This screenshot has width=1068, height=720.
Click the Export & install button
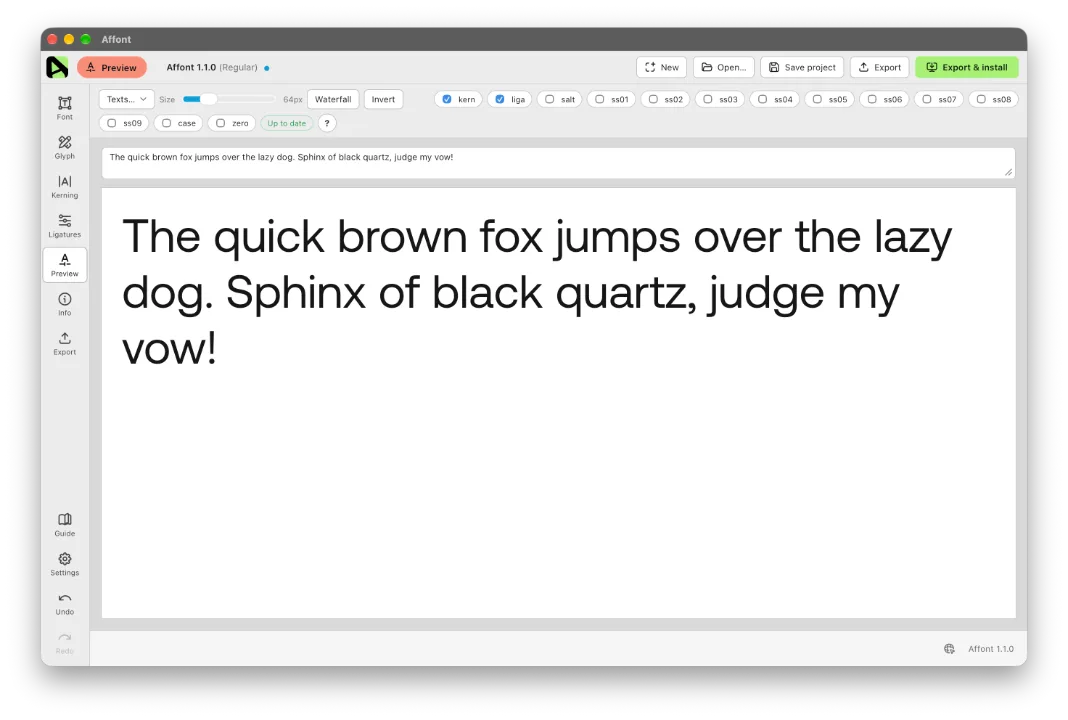pyautogui.click(x=967, y=67)
